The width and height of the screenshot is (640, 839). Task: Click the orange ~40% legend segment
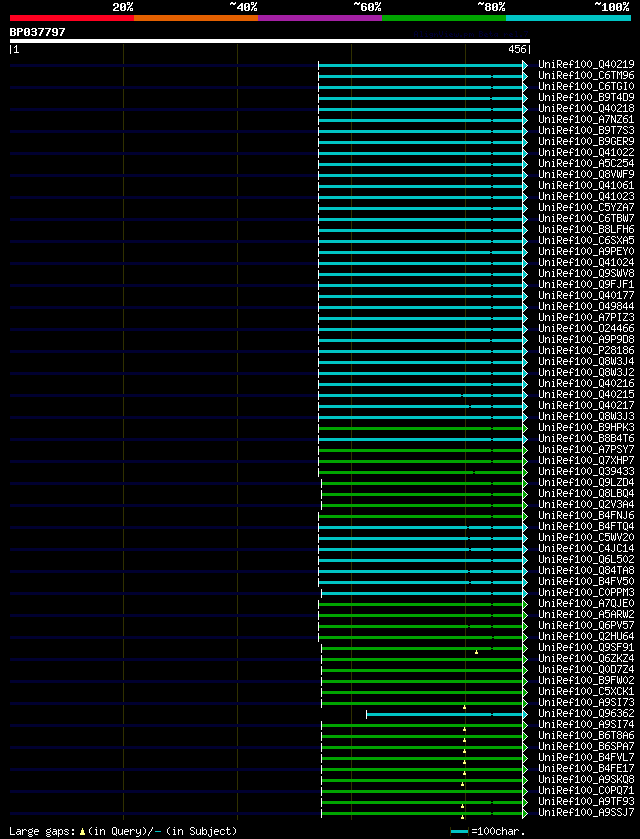click(196, 18)
